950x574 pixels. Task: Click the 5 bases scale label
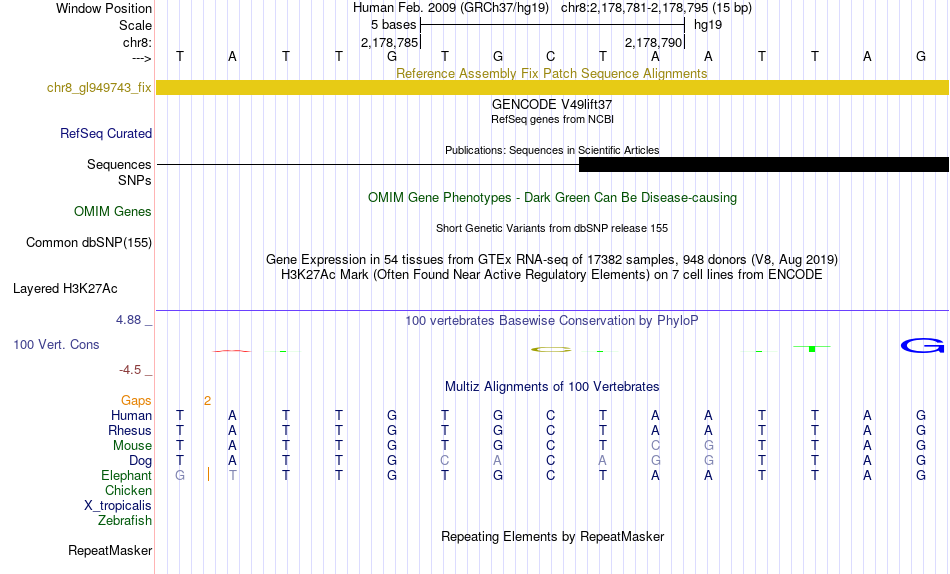[394, 25]
